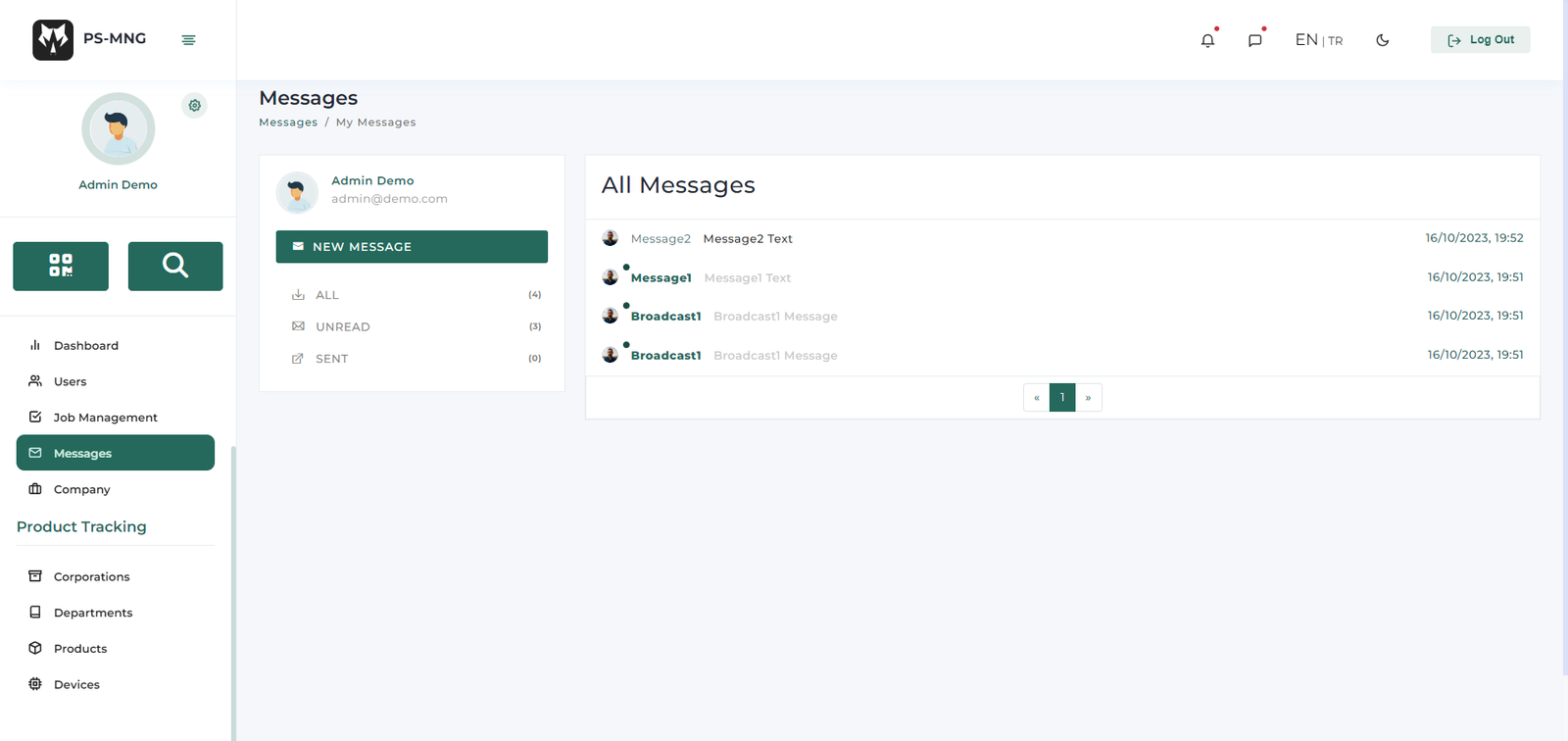
Task: Open the chat messages icon in header
Action: tap(1254, 40)
